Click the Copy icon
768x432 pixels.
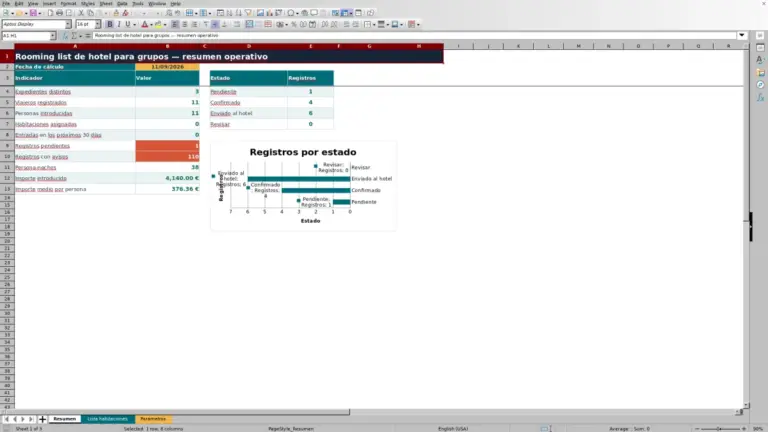91,13
